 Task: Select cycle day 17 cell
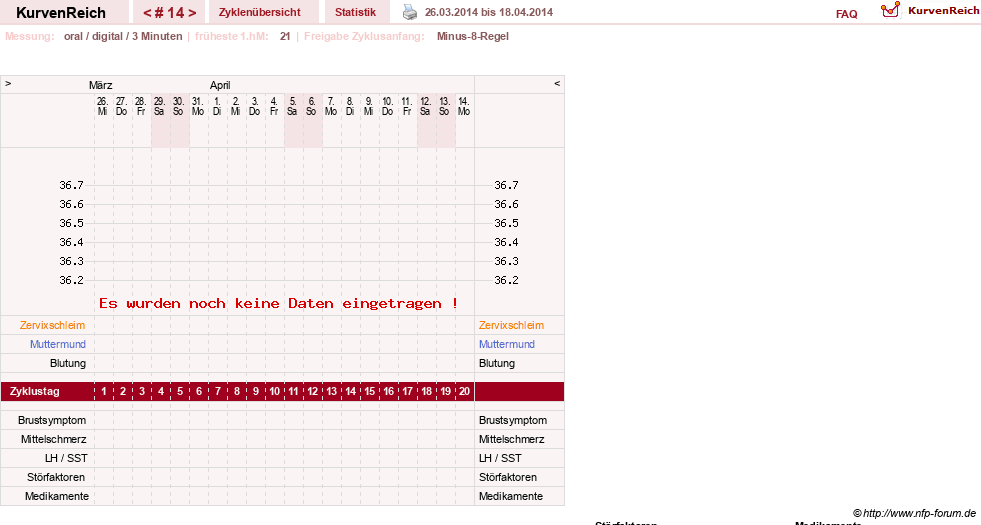(x=407, y=391)
